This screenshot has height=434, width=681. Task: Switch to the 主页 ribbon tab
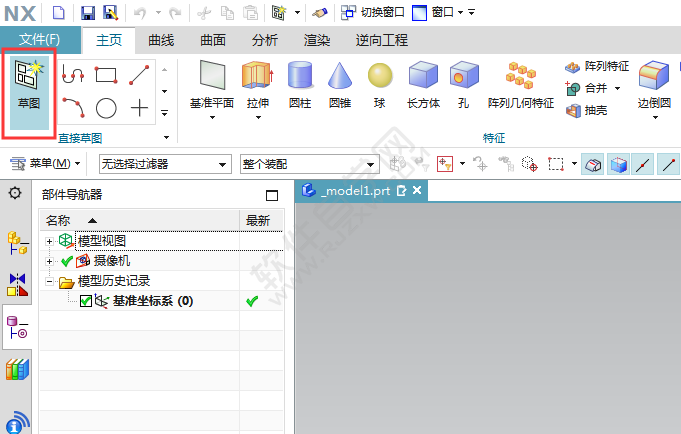[109, 40]
